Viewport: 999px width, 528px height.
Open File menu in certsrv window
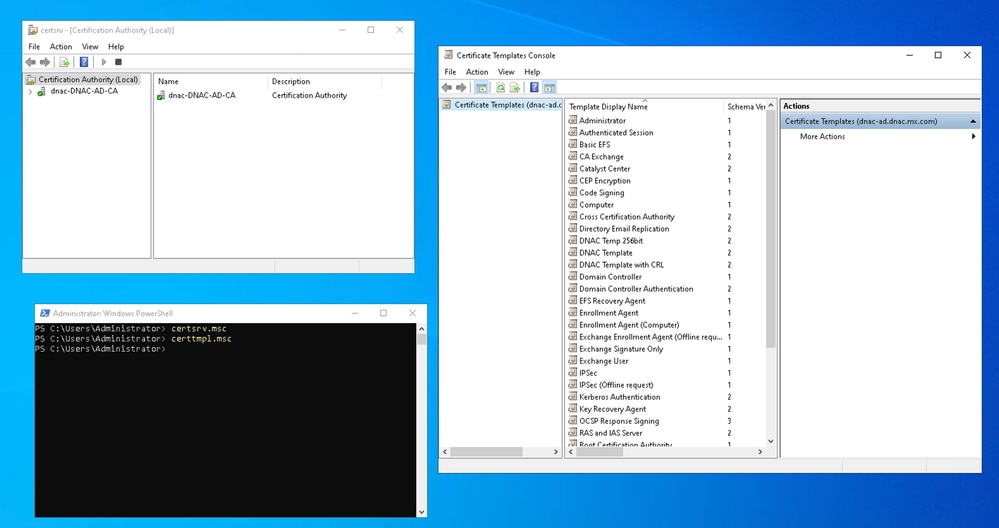[34, 47]
